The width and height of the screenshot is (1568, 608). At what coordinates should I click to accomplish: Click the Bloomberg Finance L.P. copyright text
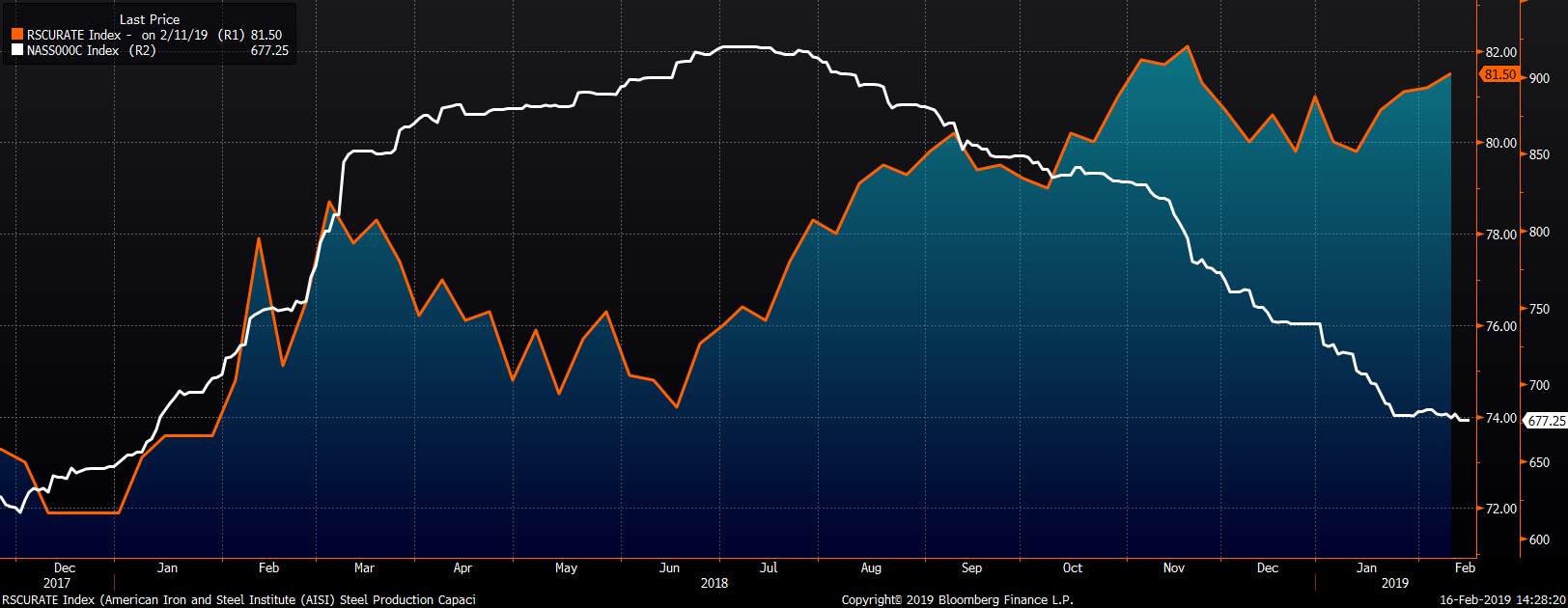[x=957, y=599]
